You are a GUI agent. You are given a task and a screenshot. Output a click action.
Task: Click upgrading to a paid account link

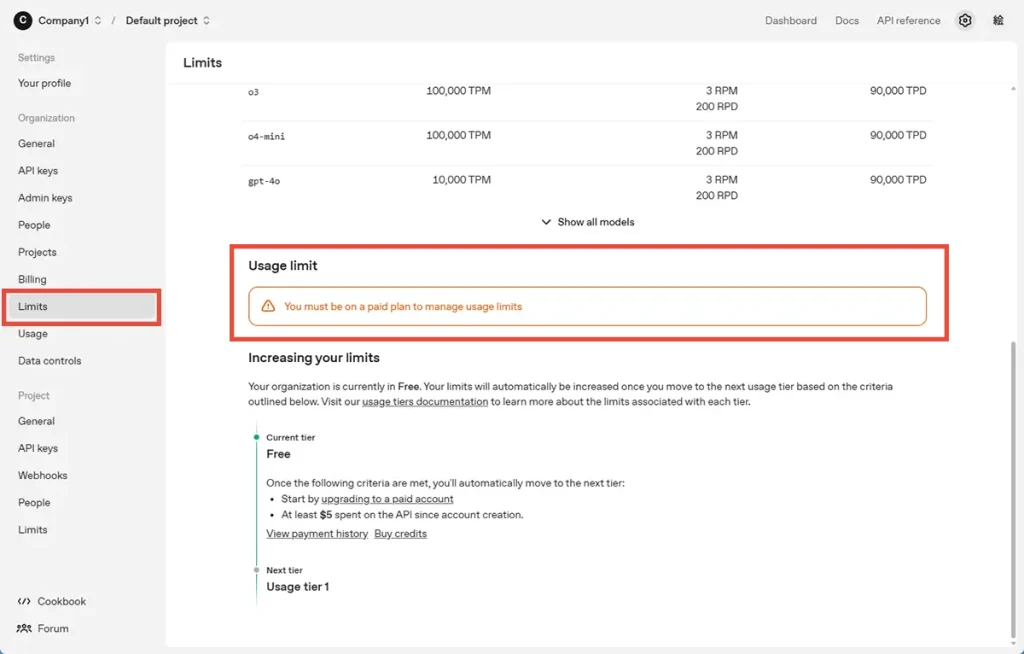(387, 499)
